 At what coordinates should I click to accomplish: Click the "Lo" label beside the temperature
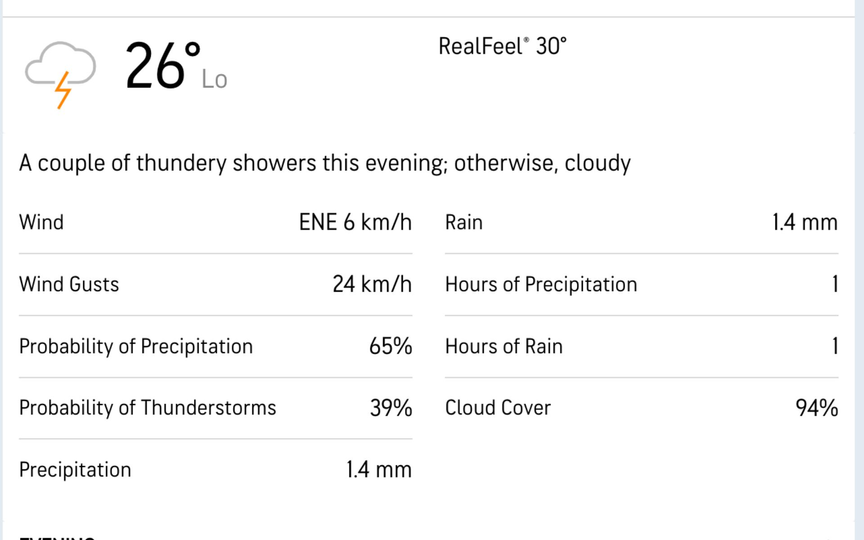[215, 80]
